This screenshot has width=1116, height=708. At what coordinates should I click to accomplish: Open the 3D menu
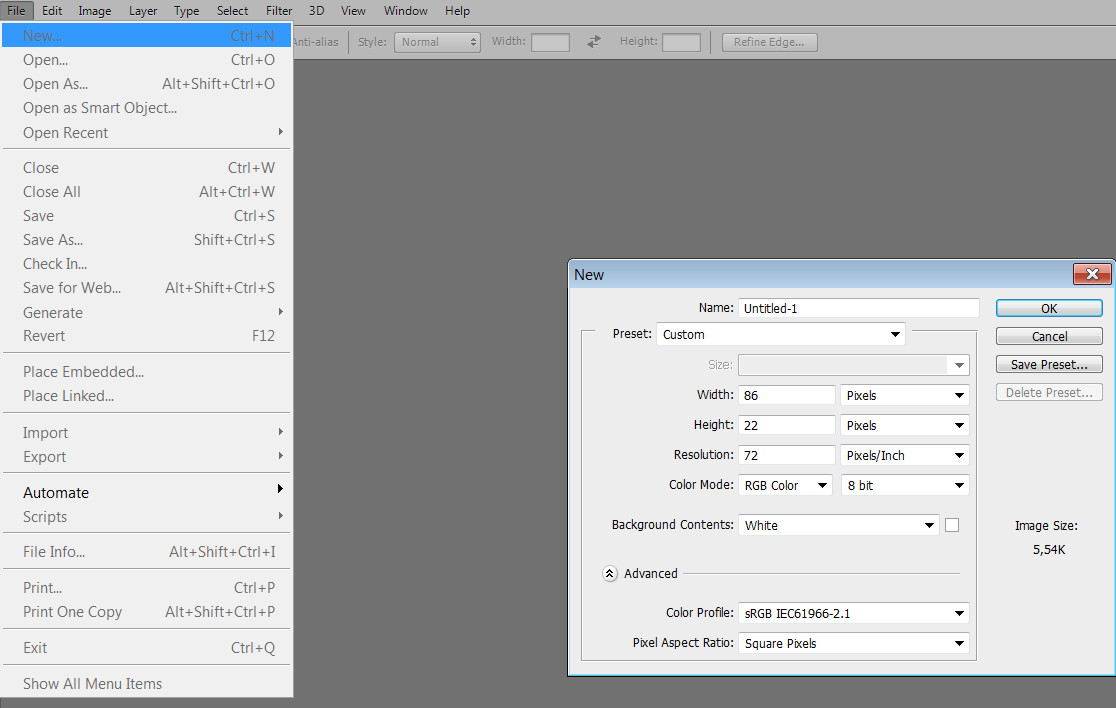tap(317, 11)
